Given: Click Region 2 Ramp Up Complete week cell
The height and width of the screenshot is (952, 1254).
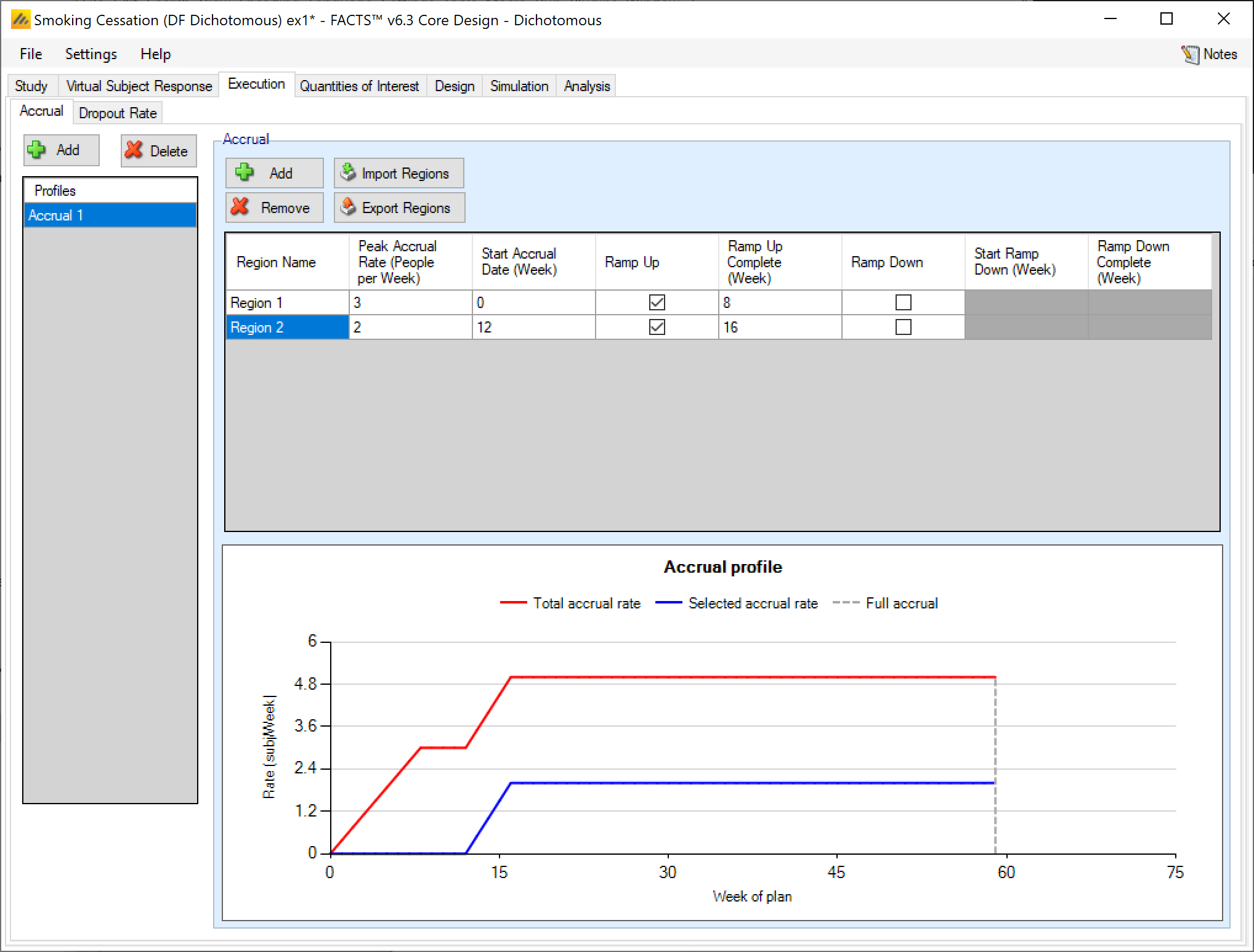Looking at the screenshot, I should tap(779, 327).
